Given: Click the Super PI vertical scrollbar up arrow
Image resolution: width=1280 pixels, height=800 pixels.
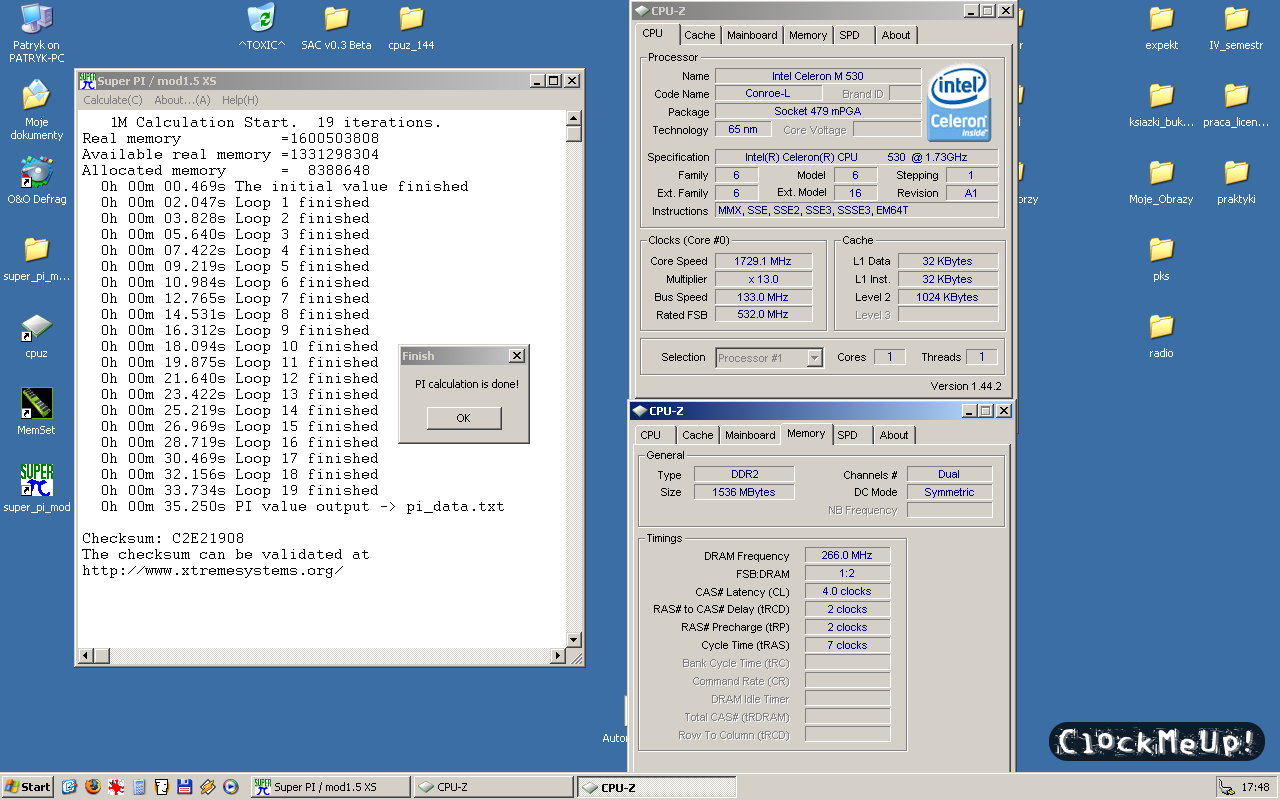Looking at the screenshot, I should (574, 118).
